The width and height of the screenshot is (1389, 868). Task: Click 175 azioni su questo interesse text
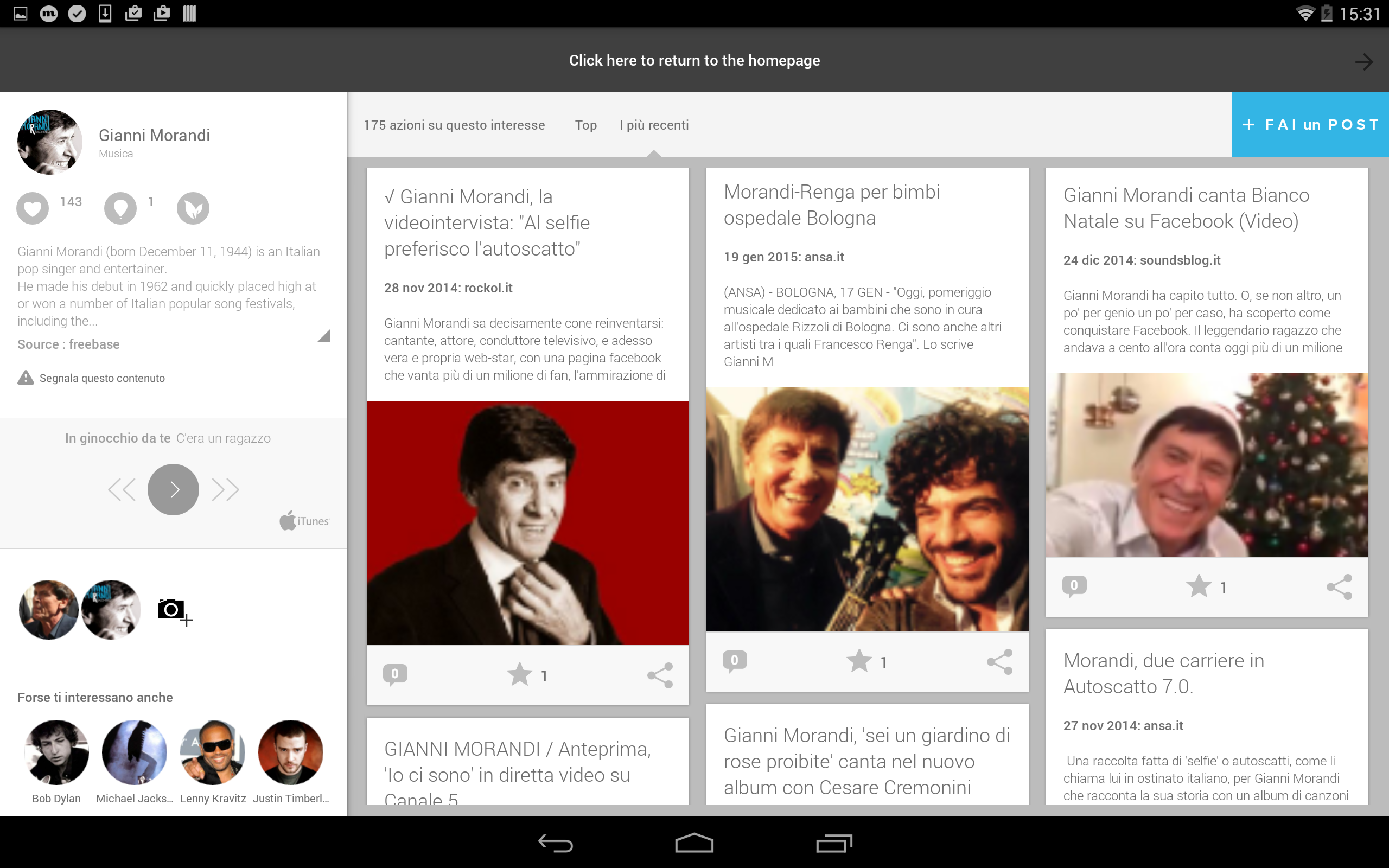click(x=454, y=125)
